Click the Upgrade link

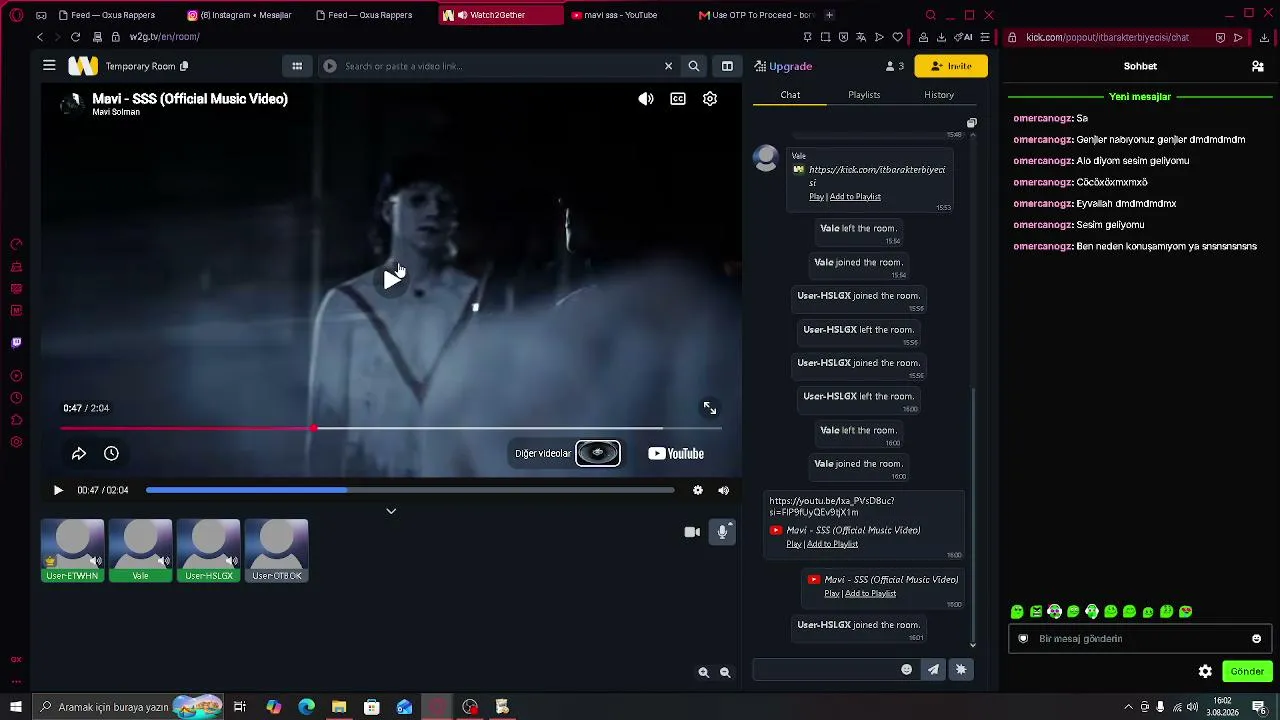click(x=783, y=66)
